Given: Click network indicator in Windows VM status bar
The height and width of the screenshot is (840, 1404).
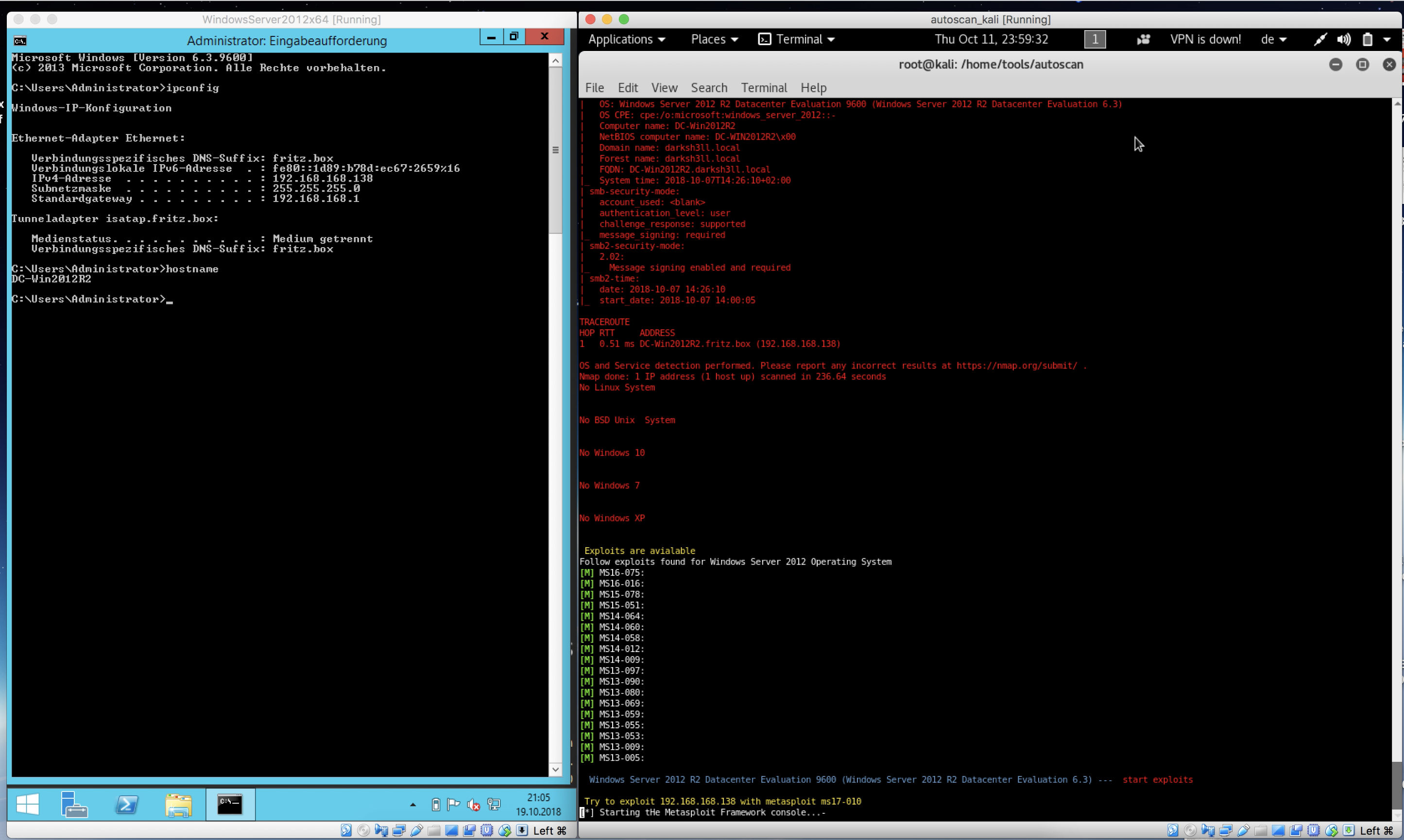Looking at the screenshot, I should (x=399, y=830).
